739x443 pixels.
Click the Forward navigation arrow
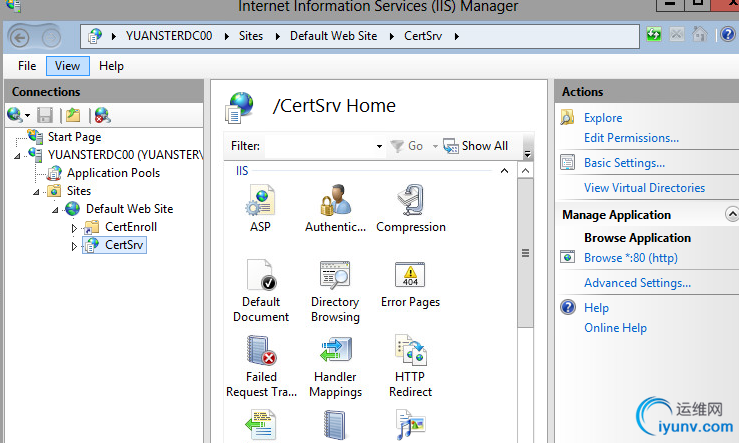coord(51,37)
